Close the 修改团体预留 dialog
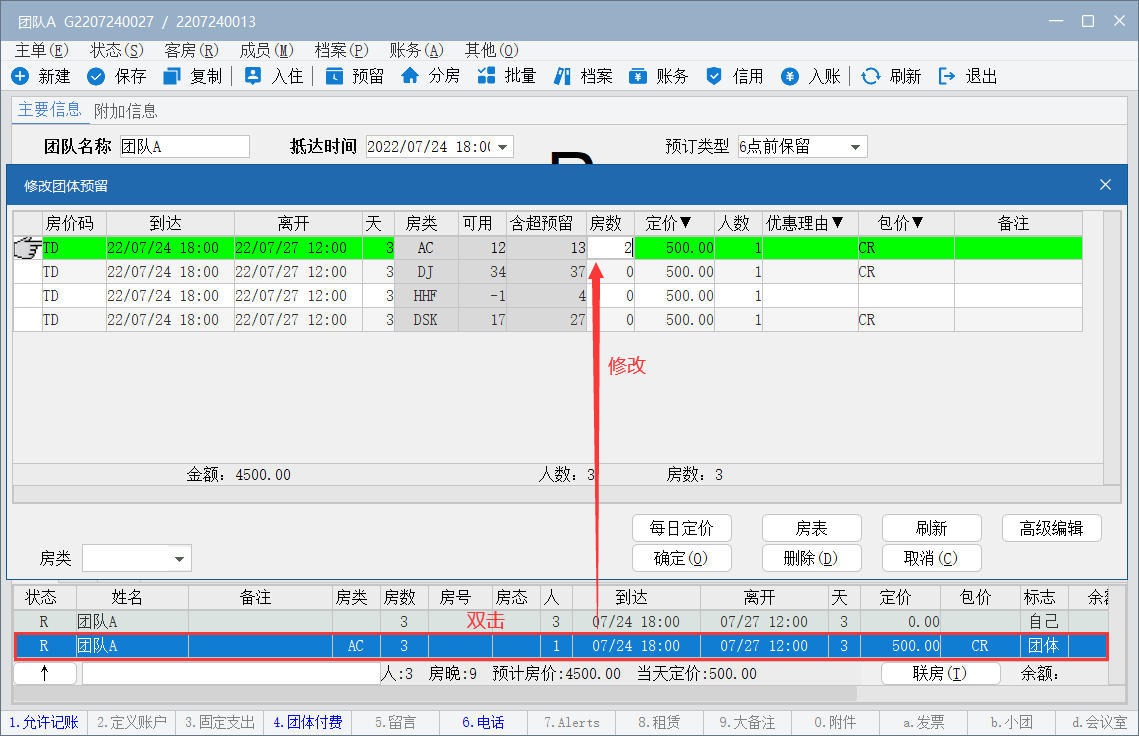Image resolution: width=1139 pixels, height=736 pixels. [x=1106, y=185]
